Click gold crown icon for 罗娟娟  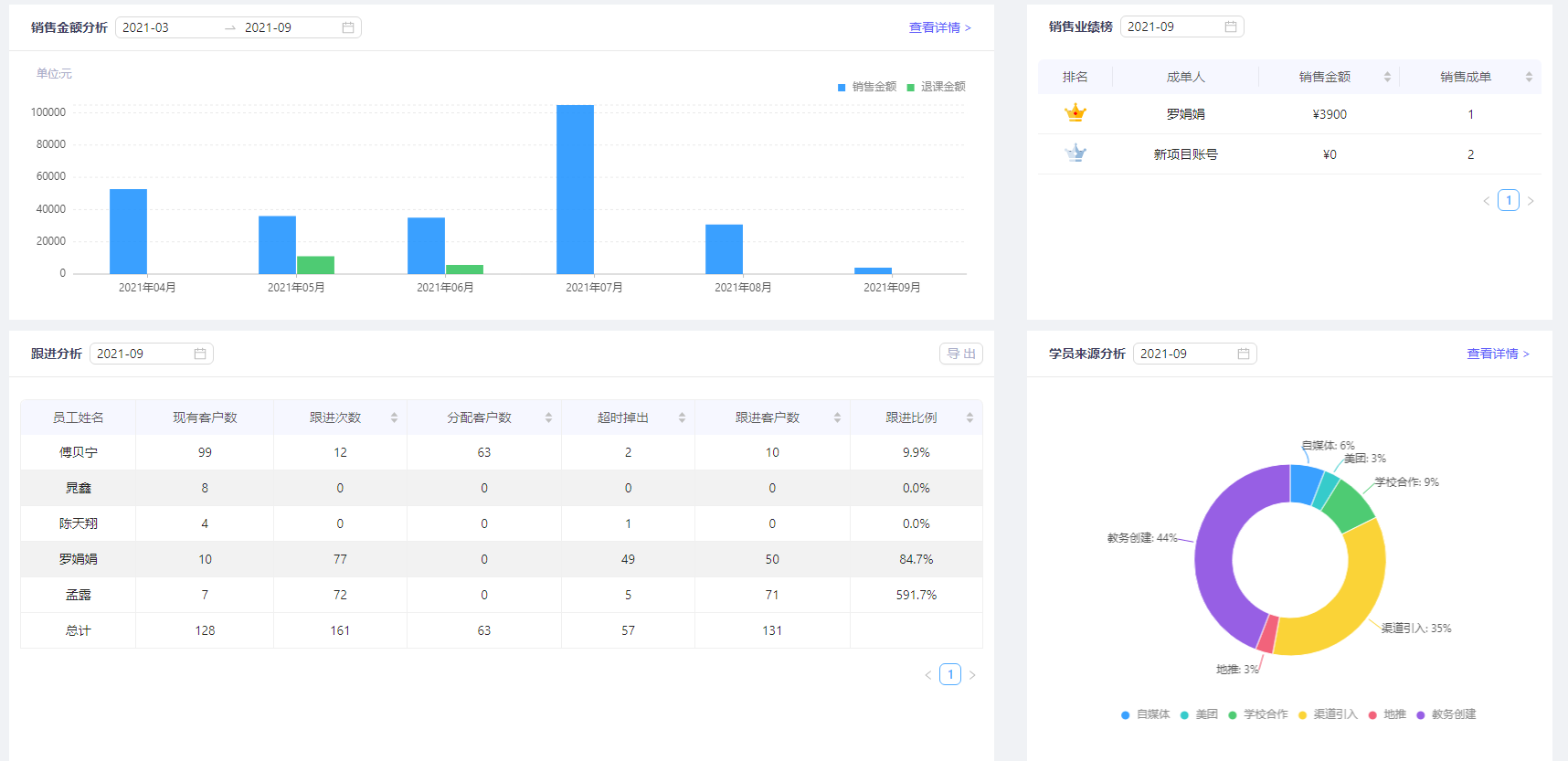pyautogui.click(x=1075, y=113)
